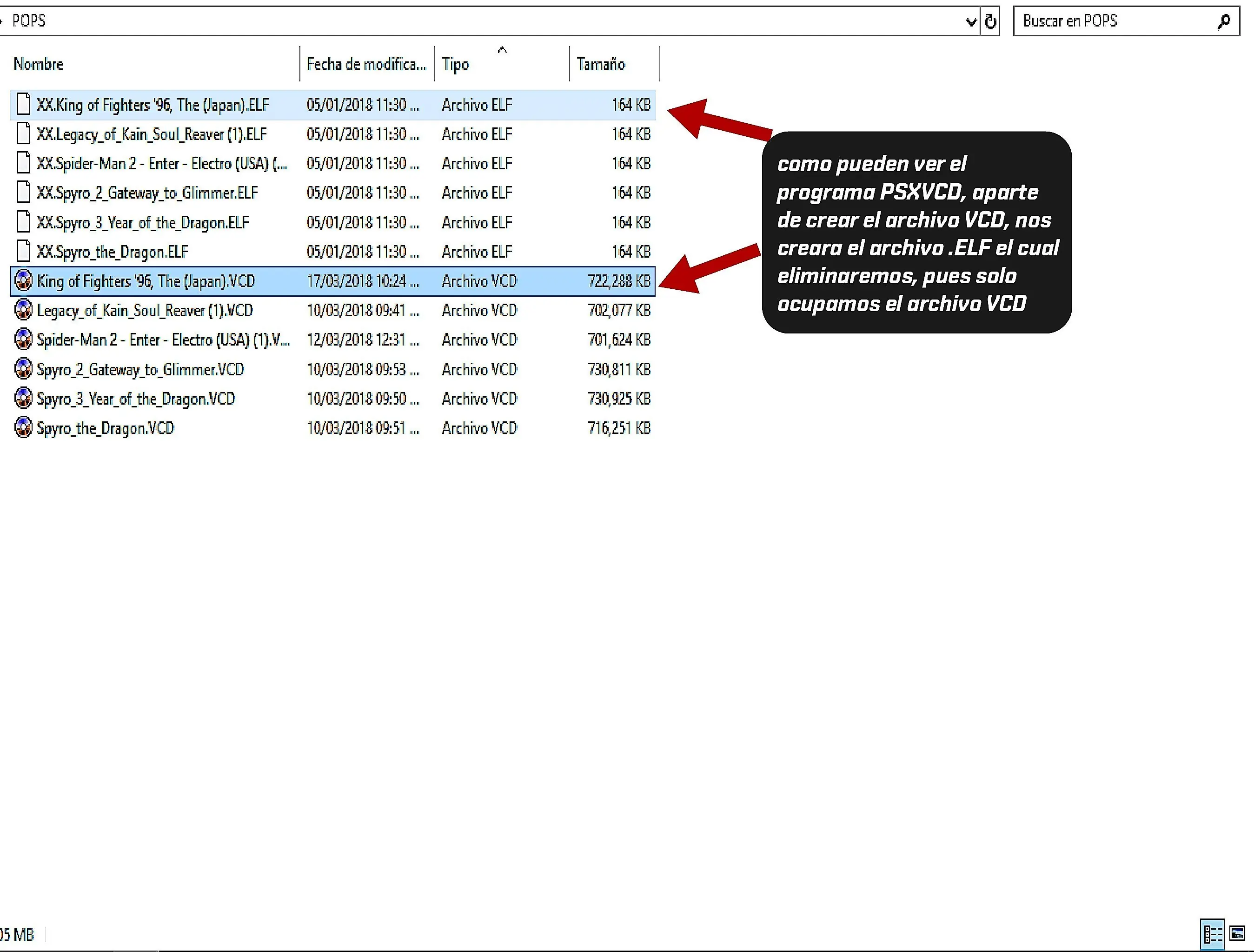Click the search magnifier icon

tap(1223, 21)
